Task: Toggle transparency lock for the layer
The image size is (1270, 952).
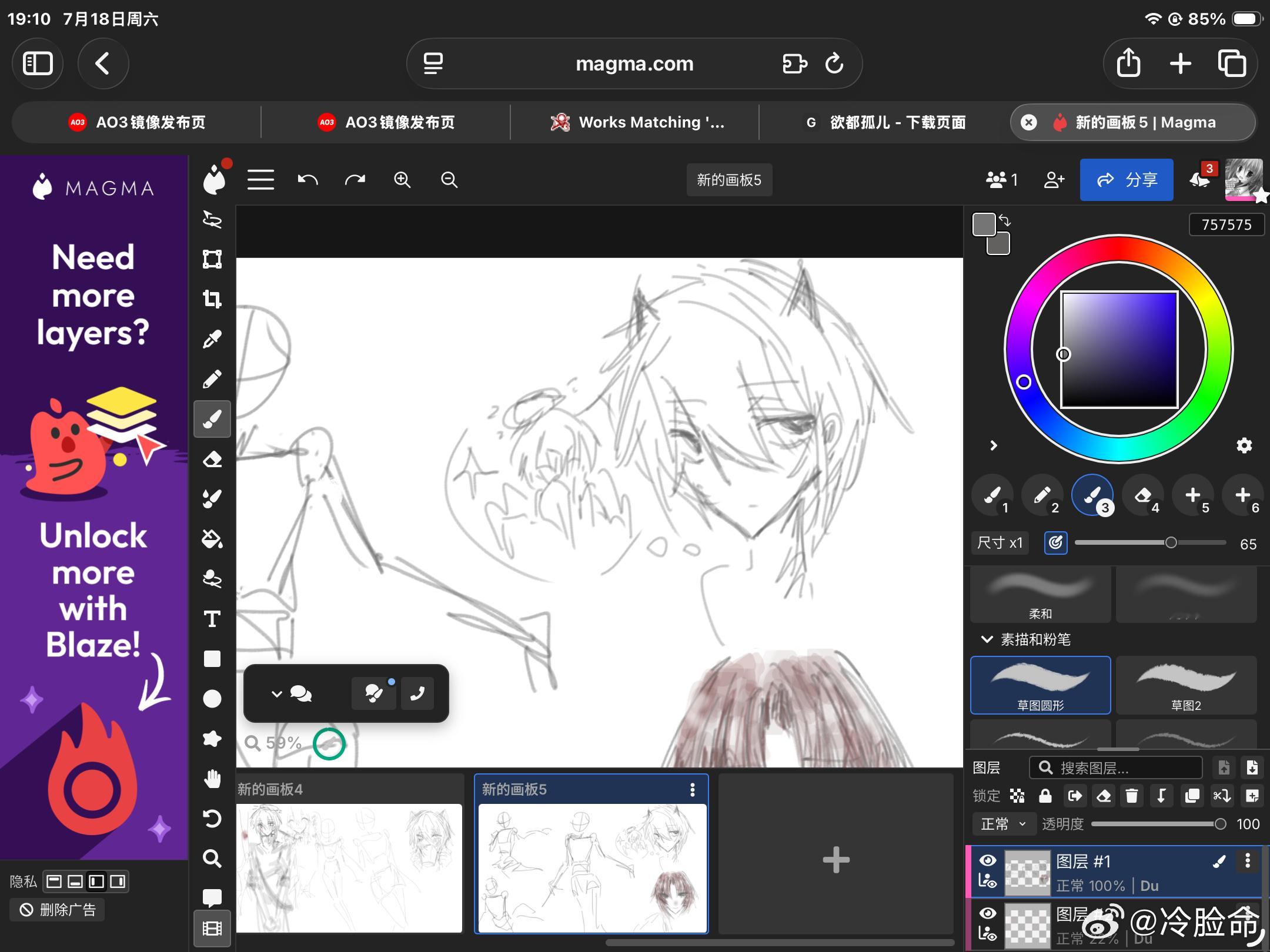Action: point(1017,796)
